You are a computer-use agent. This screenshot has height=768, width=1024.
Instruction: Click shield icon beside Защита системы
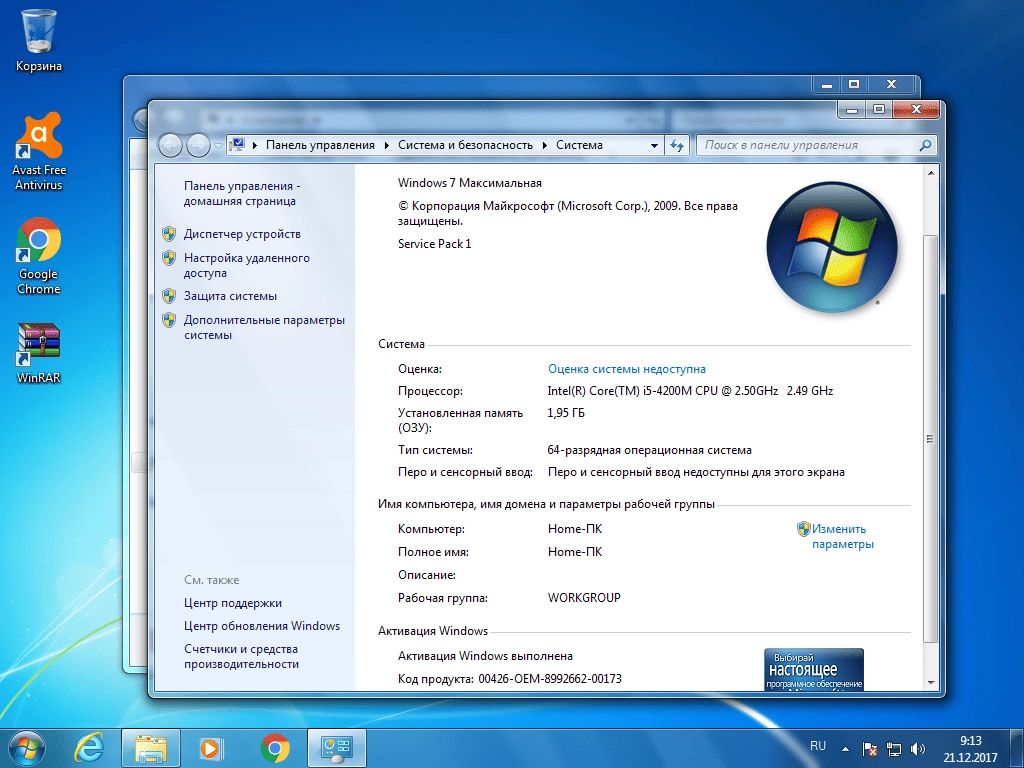[x=169, y=296]
